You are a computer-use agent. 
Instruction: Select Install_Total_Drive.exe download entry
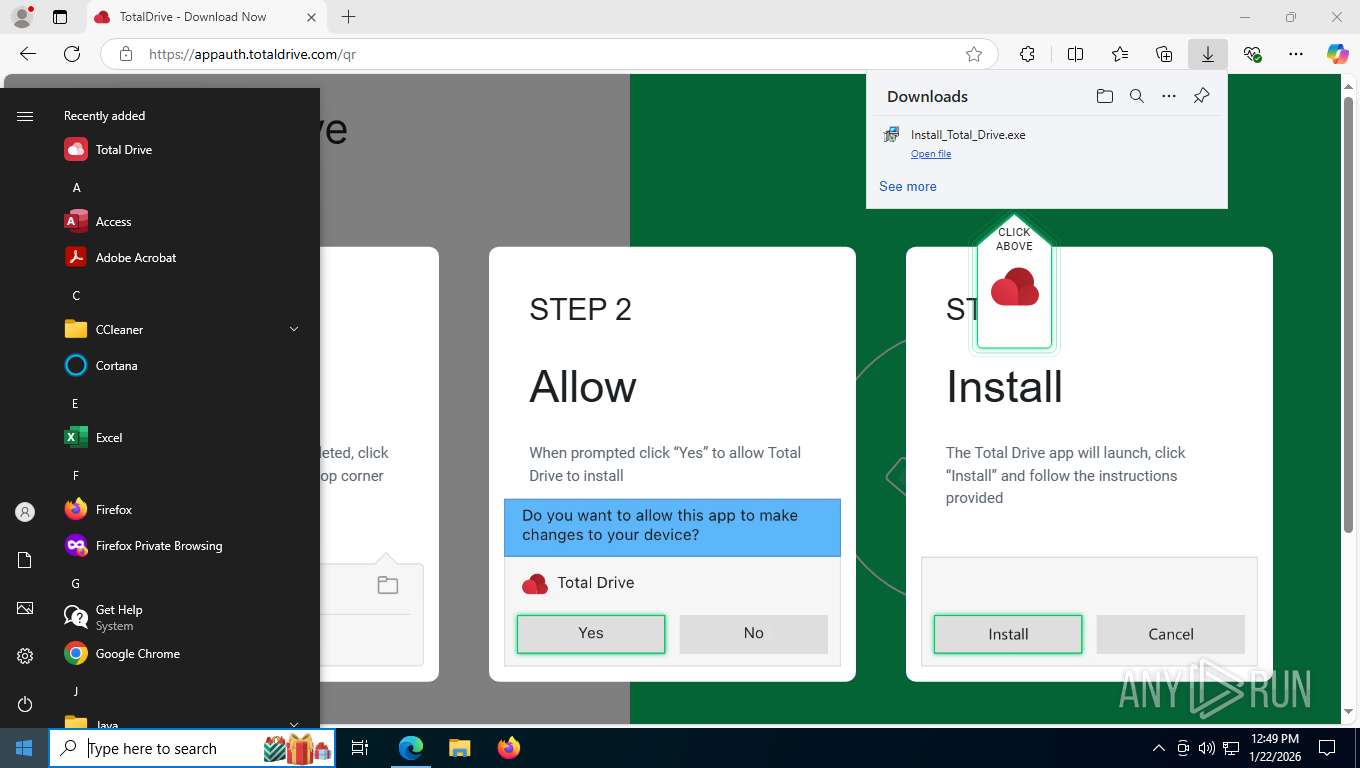[1047, 143]
